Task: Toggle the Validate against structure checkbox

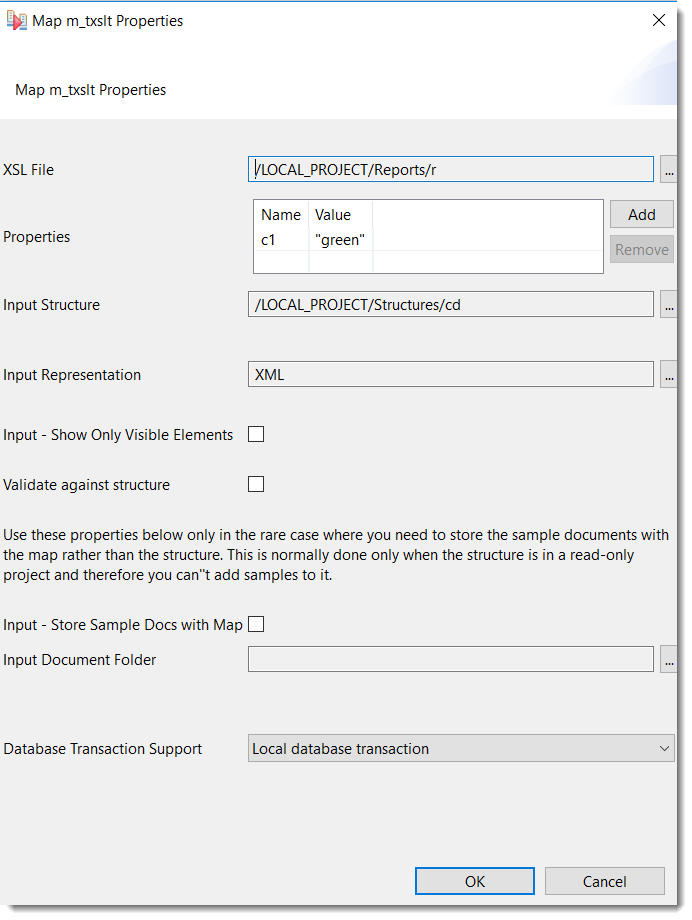Action: coord(256,485)
